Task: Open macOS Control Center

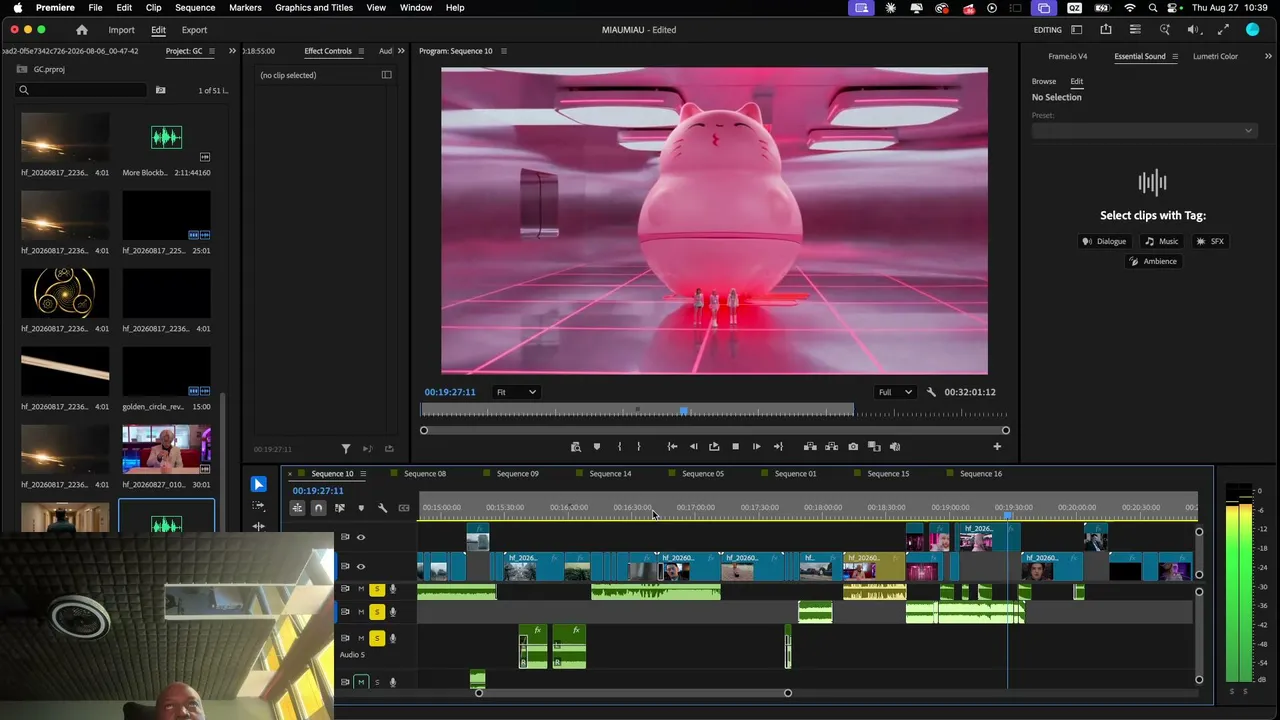Action: [1172, 8]
